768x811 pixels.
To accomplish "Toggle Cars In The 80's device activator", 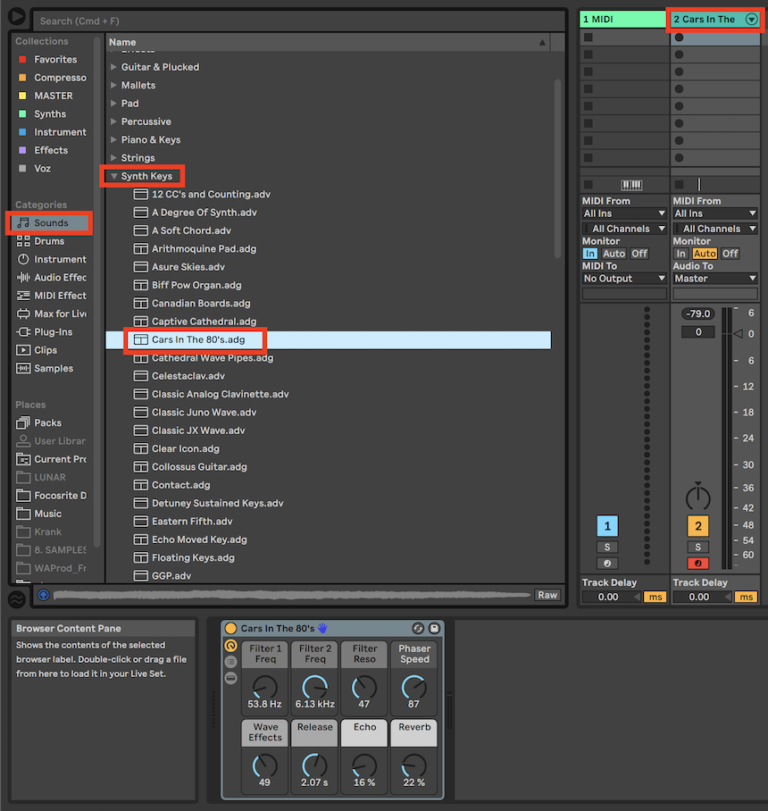I will coord(231,628).
